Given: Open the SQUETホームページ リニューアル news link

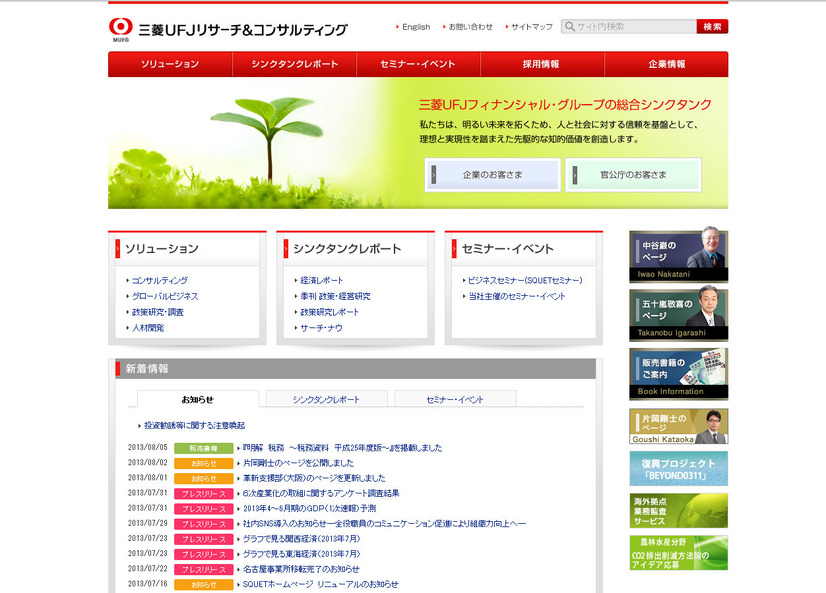Looking at the screenshot, I should coord(320,585).
